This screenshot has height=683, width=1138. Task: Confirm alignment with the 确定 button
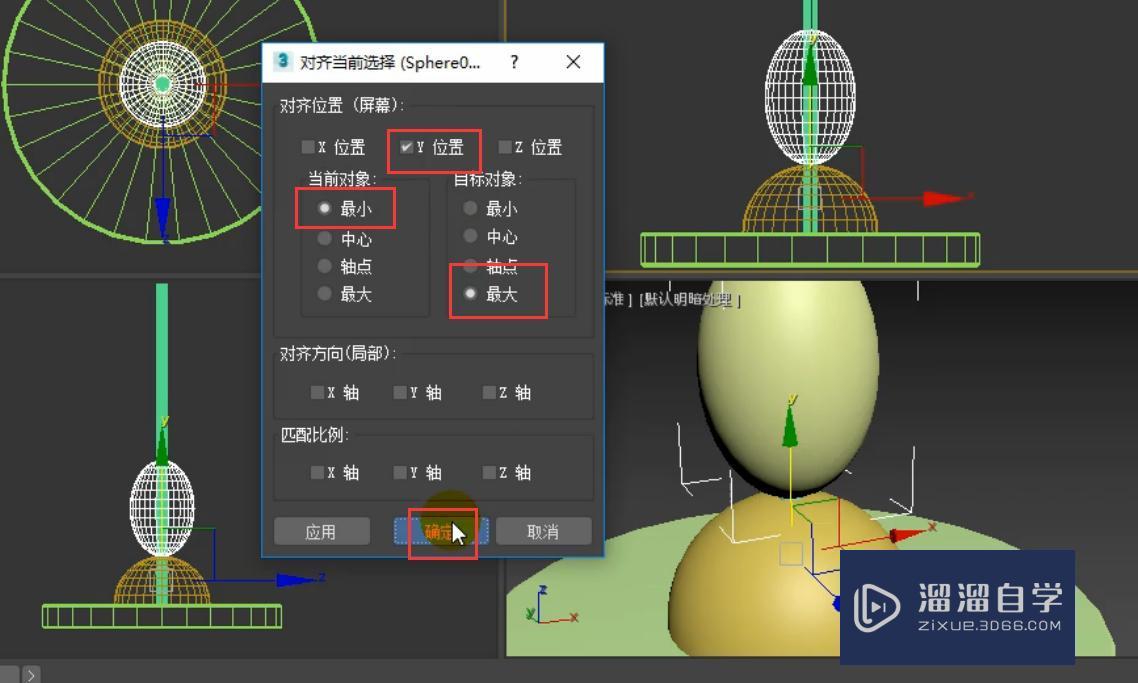pyautogui.click(x=441, y=531)
